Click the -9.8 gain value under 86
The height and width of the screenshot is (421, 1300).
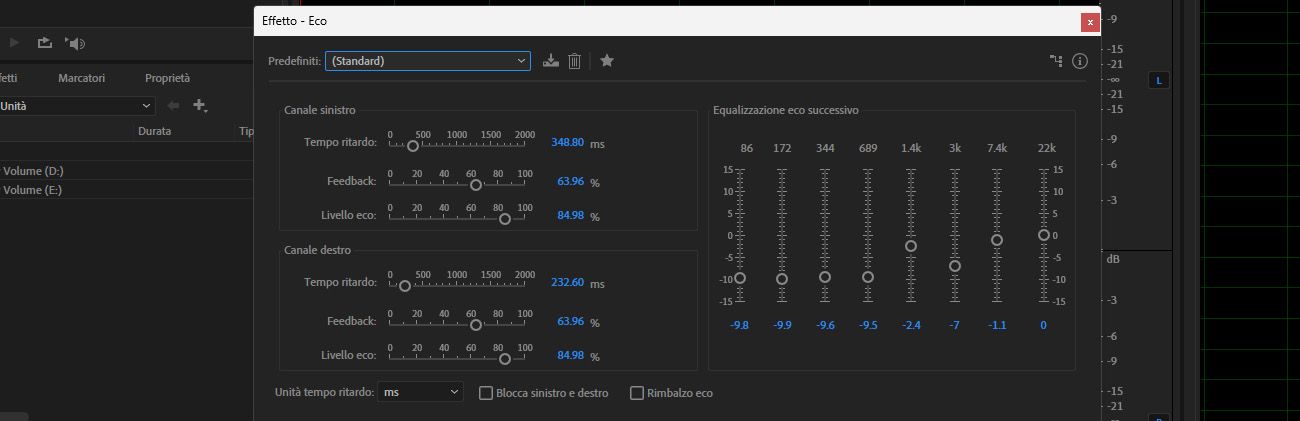pos(740,325)
